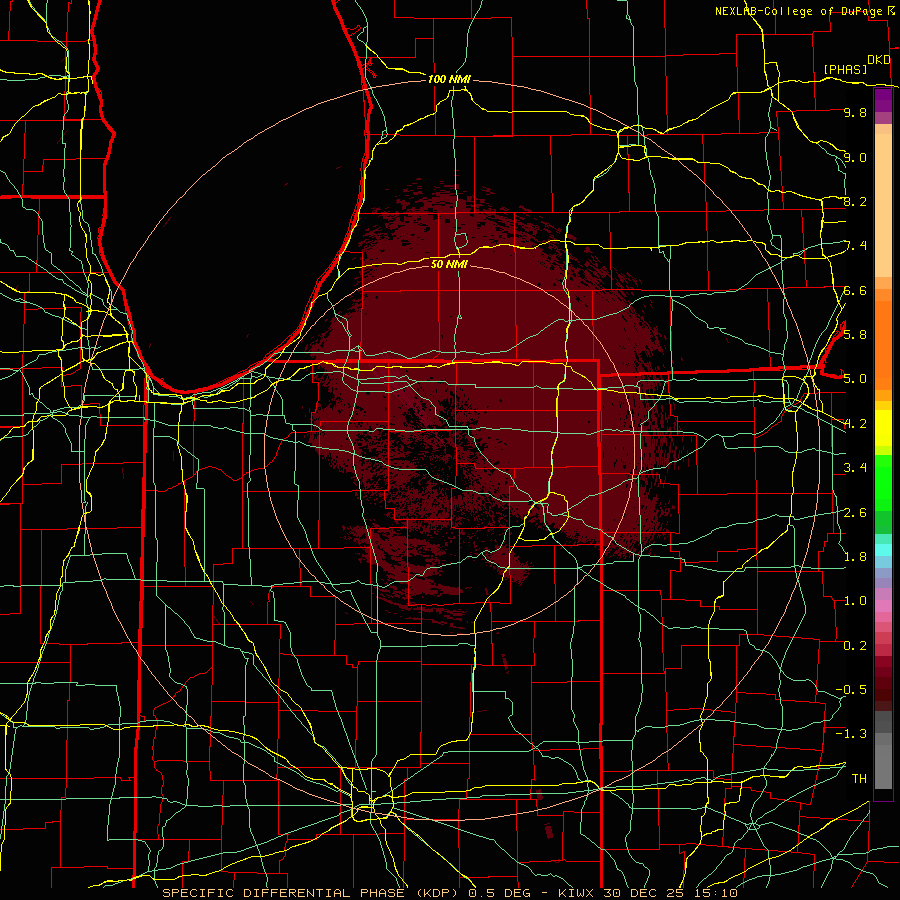Screen dimensions: 900x900
Task: Click the 3.4 value on the scale
Action: coord(855,467)
